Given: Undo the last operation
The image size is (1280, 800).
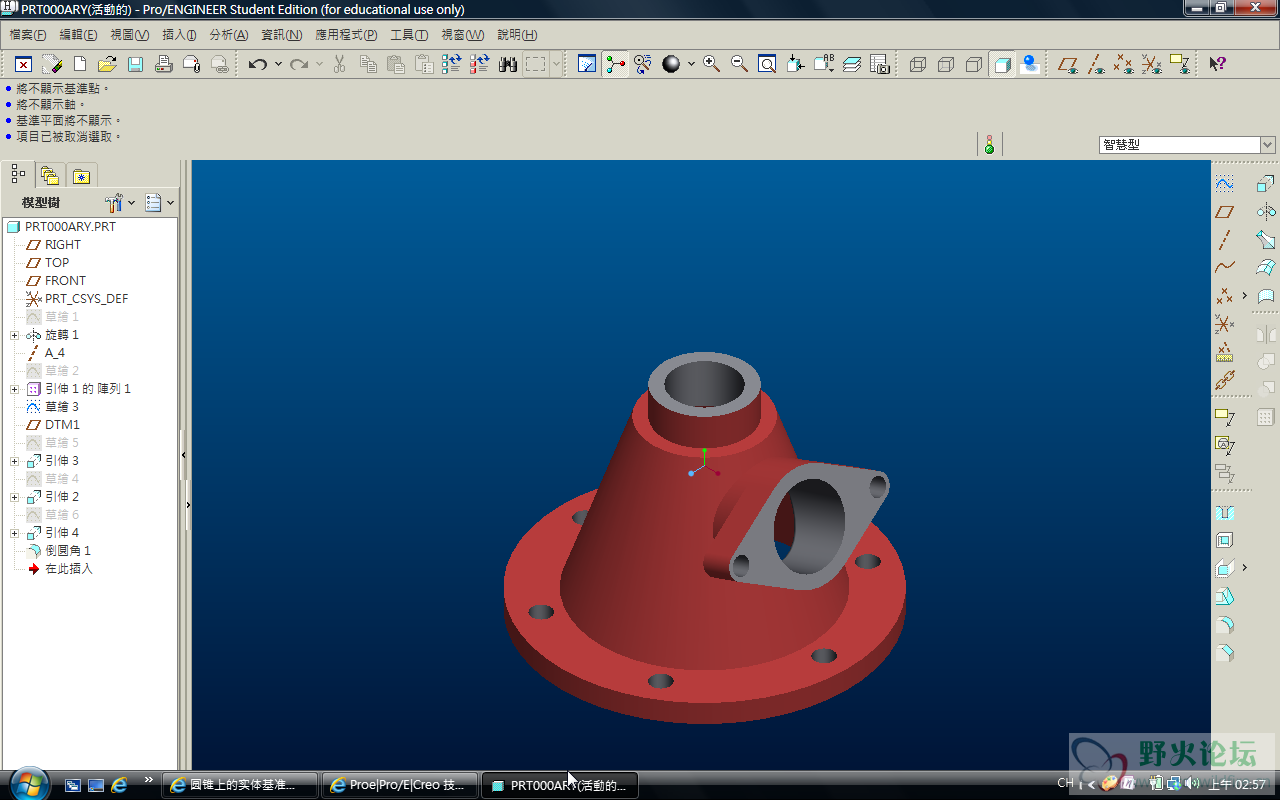Looking at the screenshot, I should pos(258,64).
